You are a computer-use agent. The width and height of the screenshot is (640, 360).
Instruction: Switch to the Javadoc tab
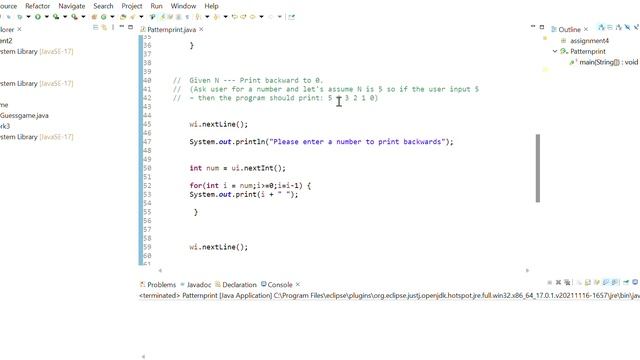click(x=196, y=284)
